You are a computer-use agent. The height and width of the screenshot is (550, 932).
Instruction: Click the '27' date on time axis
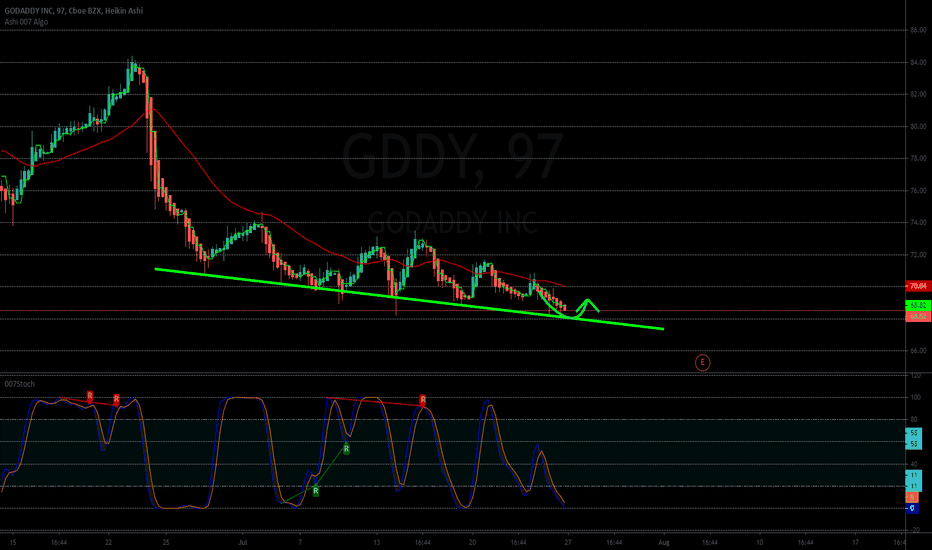click(568, 542)
